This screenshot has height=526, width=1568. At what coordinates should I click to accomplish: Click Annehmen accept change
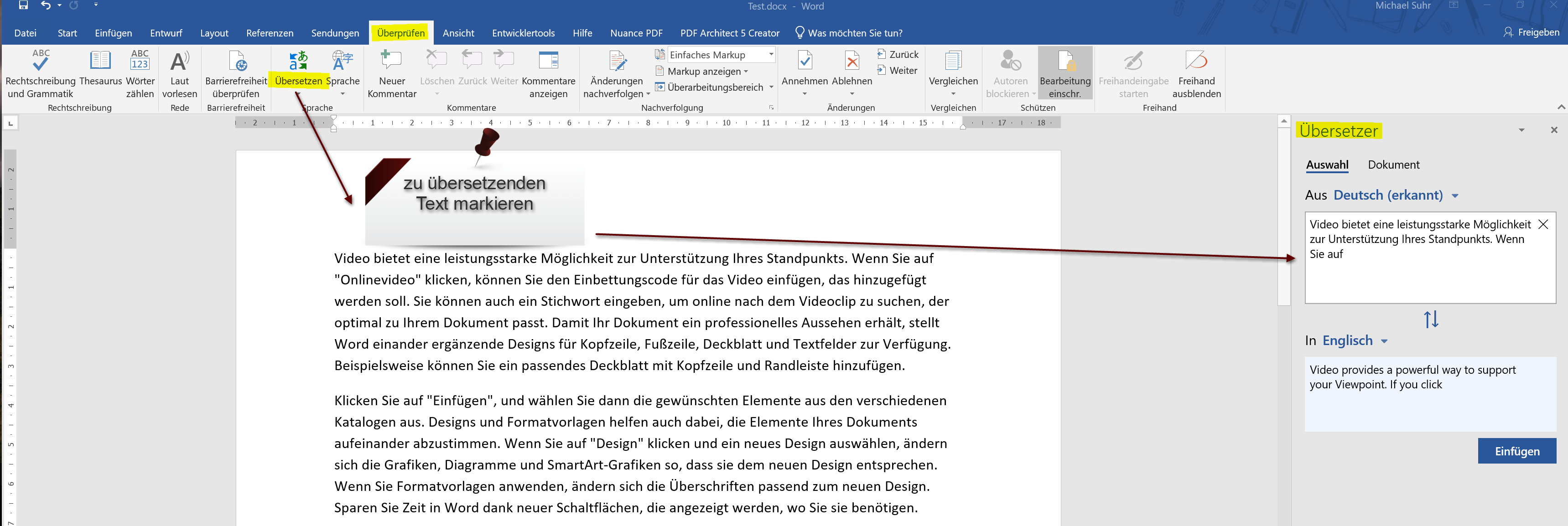[x=805, y=73]
